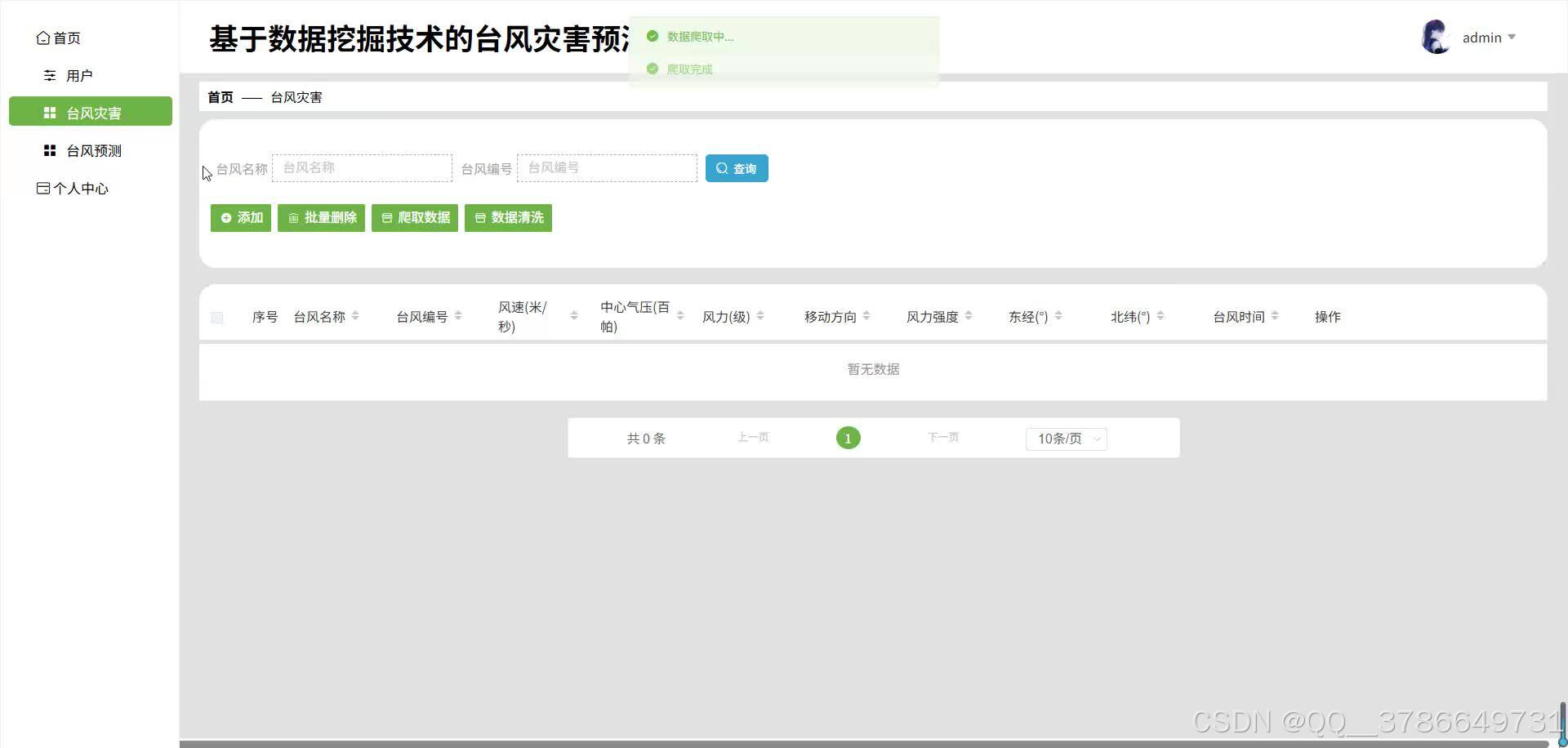Open the 10条/页 page size dropdown
The image size is (1568, 748).
click(x=1066, y=439)
